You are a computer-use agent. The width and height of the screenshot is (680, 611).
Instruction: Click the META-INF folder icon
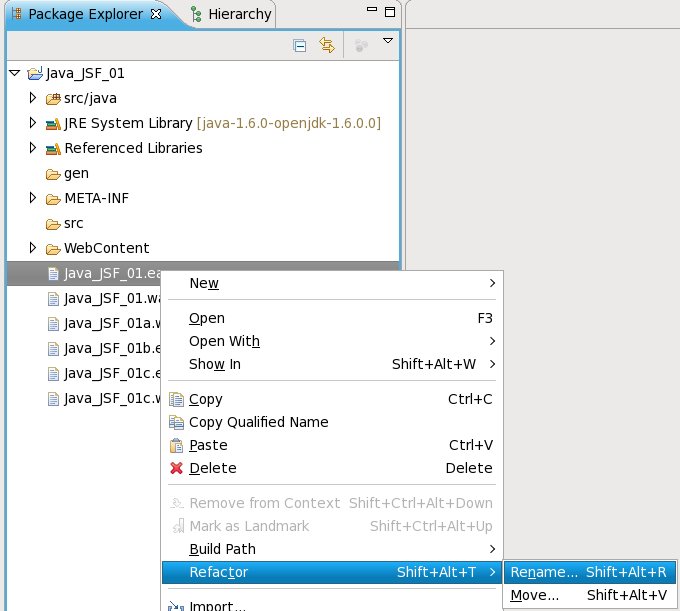click(53, 198)
